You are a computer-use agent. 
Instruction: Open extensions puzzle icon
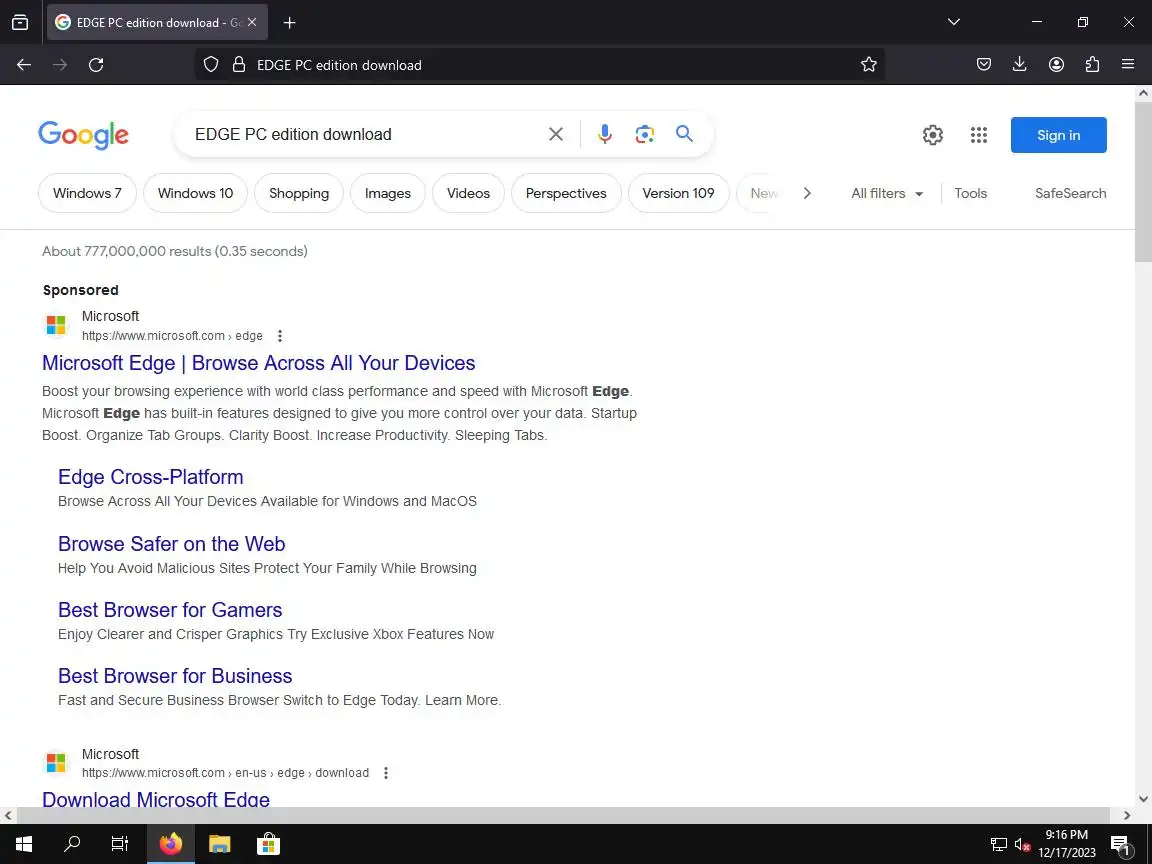[x=1092, y=65]
